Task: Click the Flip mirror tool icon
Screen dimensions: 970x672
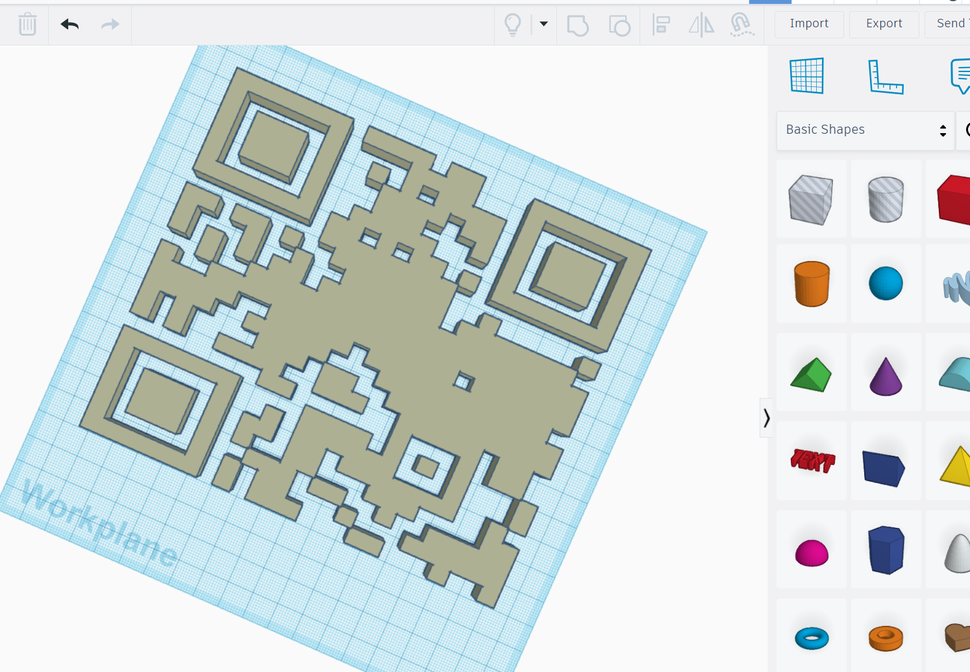Action: [700, 24]
